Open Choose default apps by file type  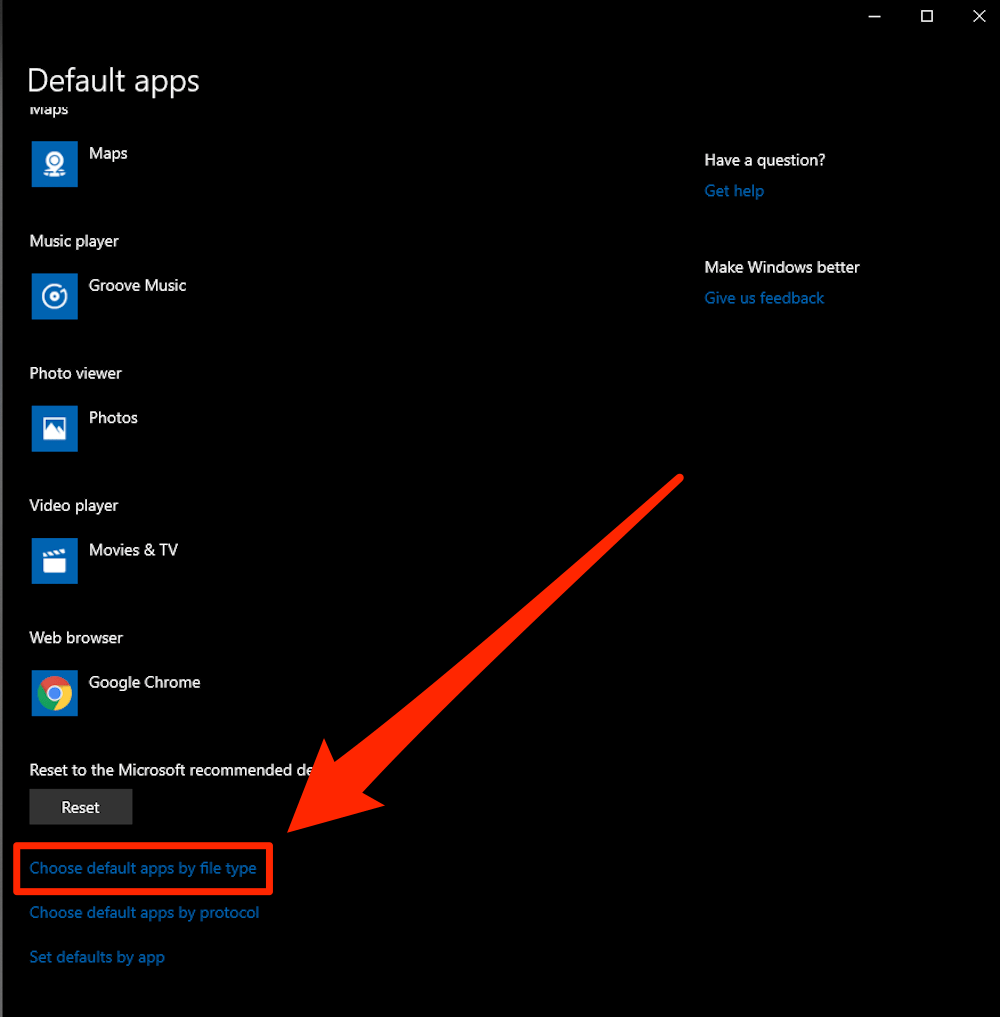(x=143, y=868)
